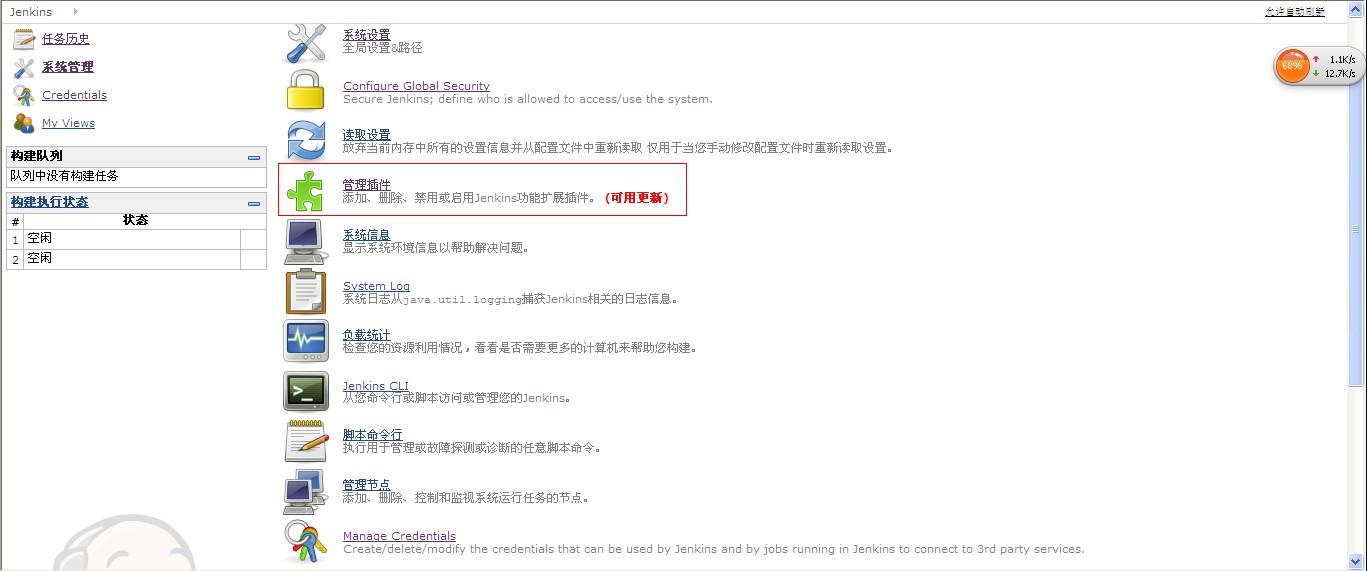Click the people icon beside My Views
This screenshot has height=571, width=1367.
[x=24, y=123]
